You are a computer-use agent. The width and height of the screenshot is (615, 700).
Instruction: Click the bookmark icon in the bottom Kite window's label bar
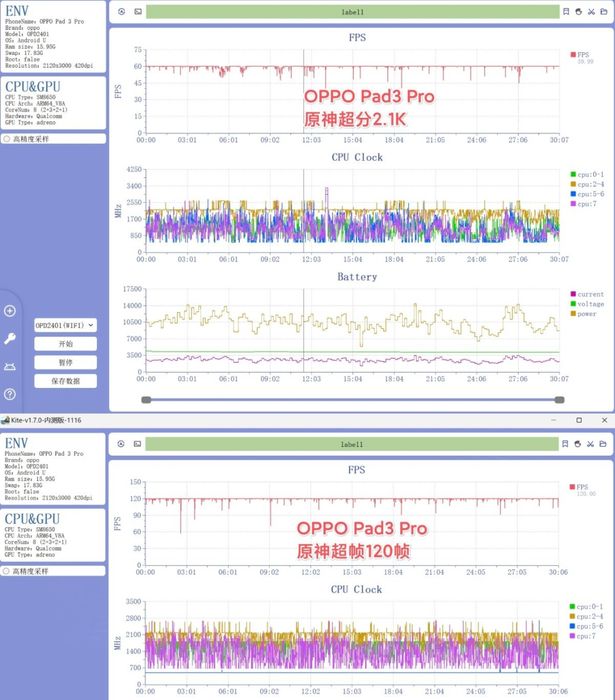[x=565, y=444]
